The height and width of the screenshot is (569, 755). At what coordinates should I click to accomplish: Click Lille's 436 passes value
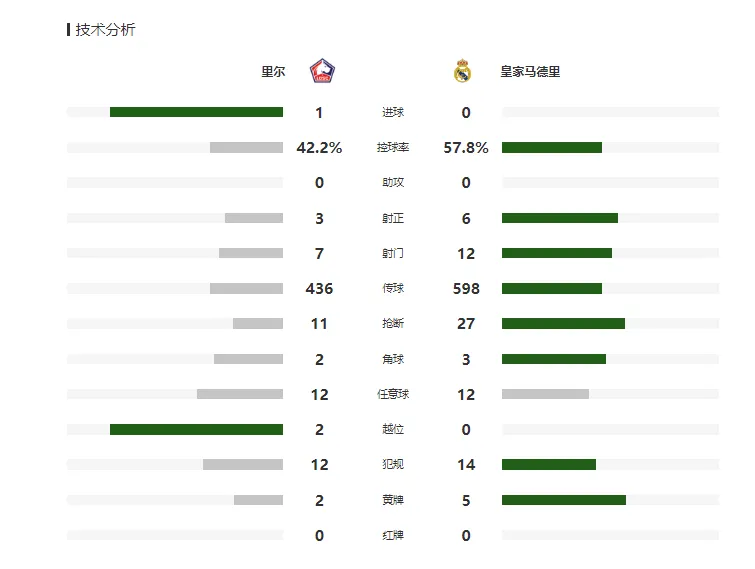tap(319, 289)
